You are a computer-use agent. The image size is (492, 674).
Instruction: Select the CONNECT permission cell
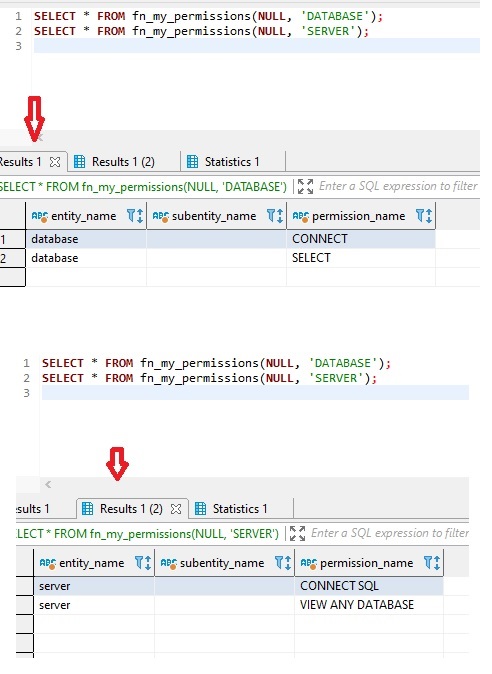(x=361, y=239)
